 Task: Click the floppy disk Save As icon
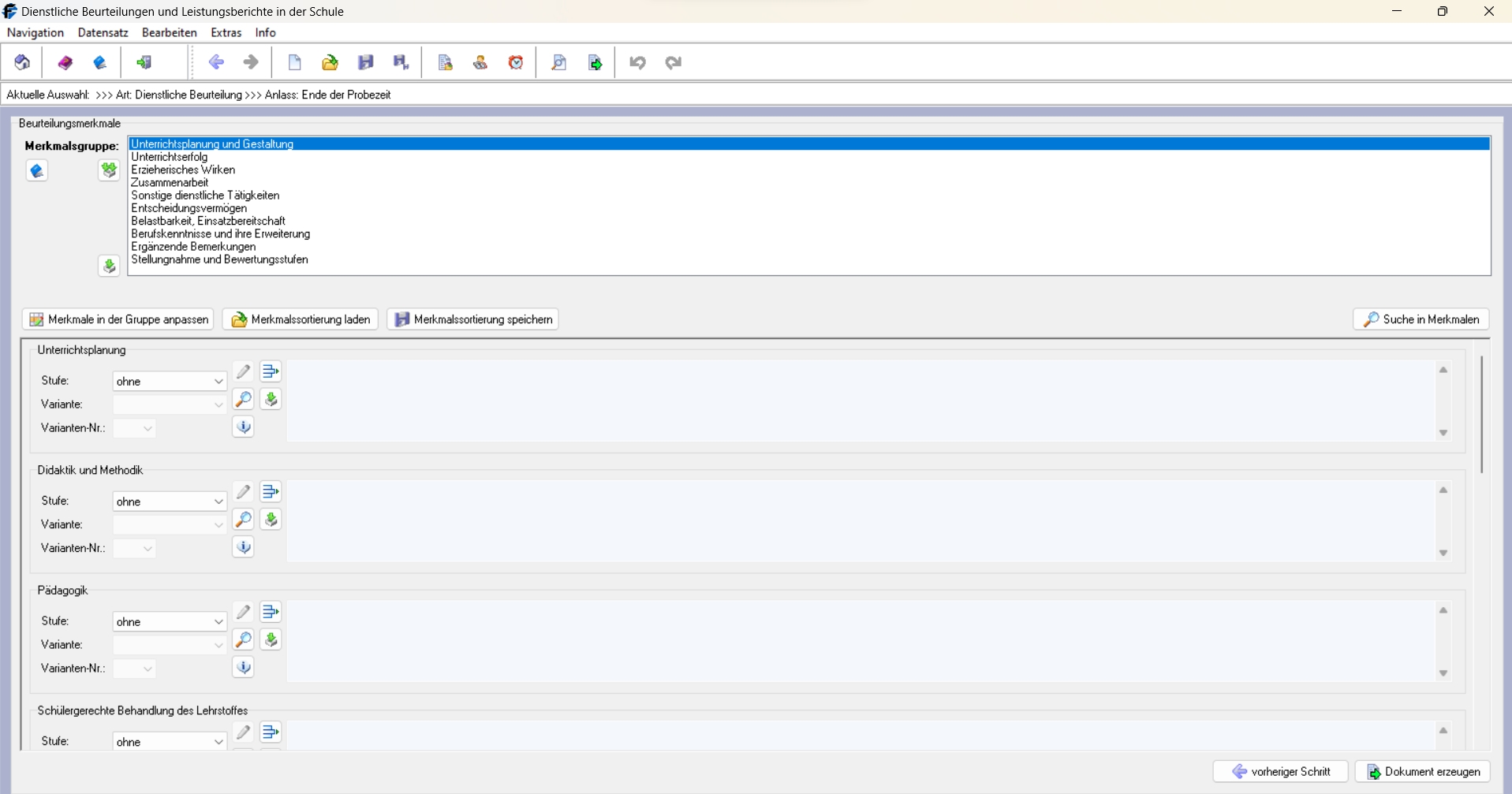[401, 62]
